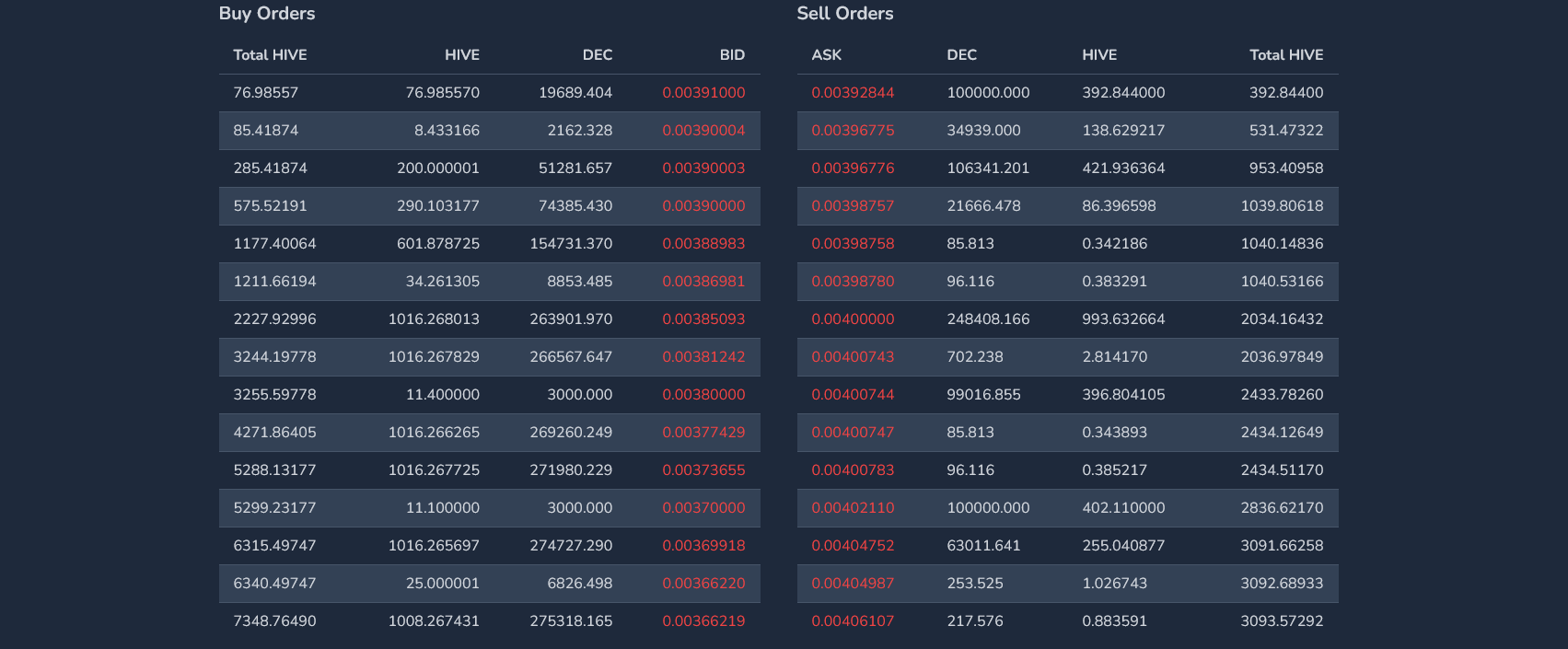Click buy total 7348.76490

(x=275, y=621)
